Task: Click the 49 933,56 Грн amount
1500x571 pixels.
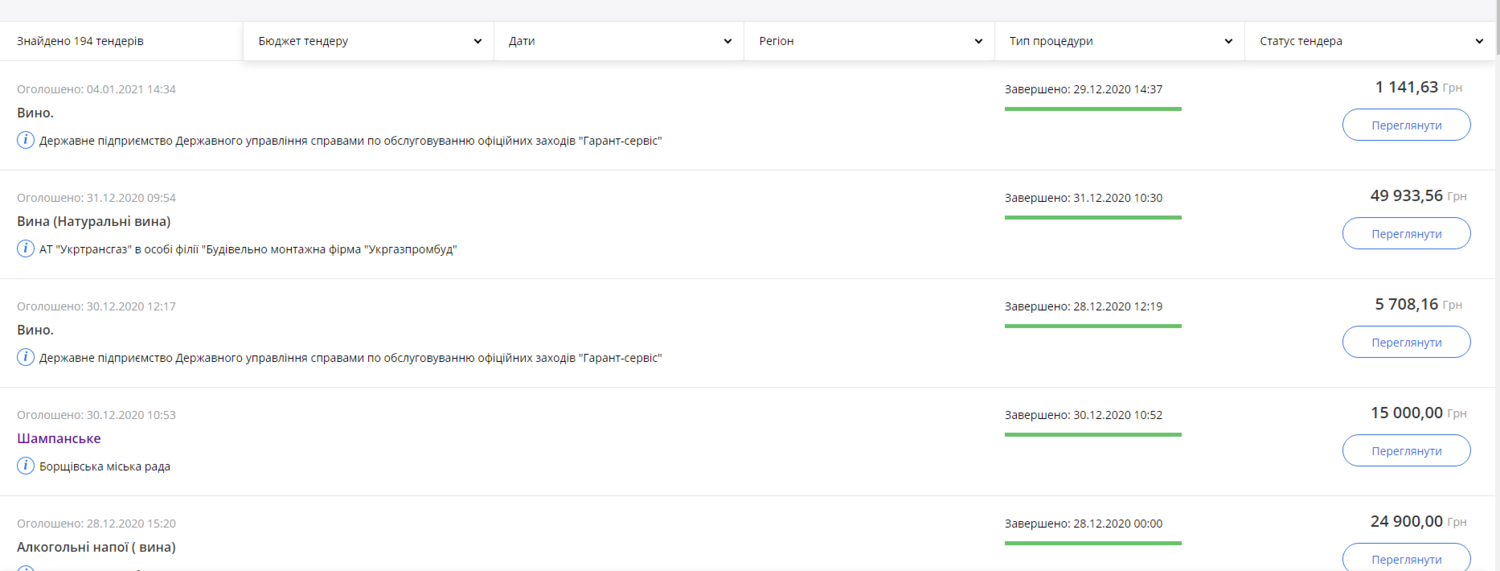Action: 1416,196
